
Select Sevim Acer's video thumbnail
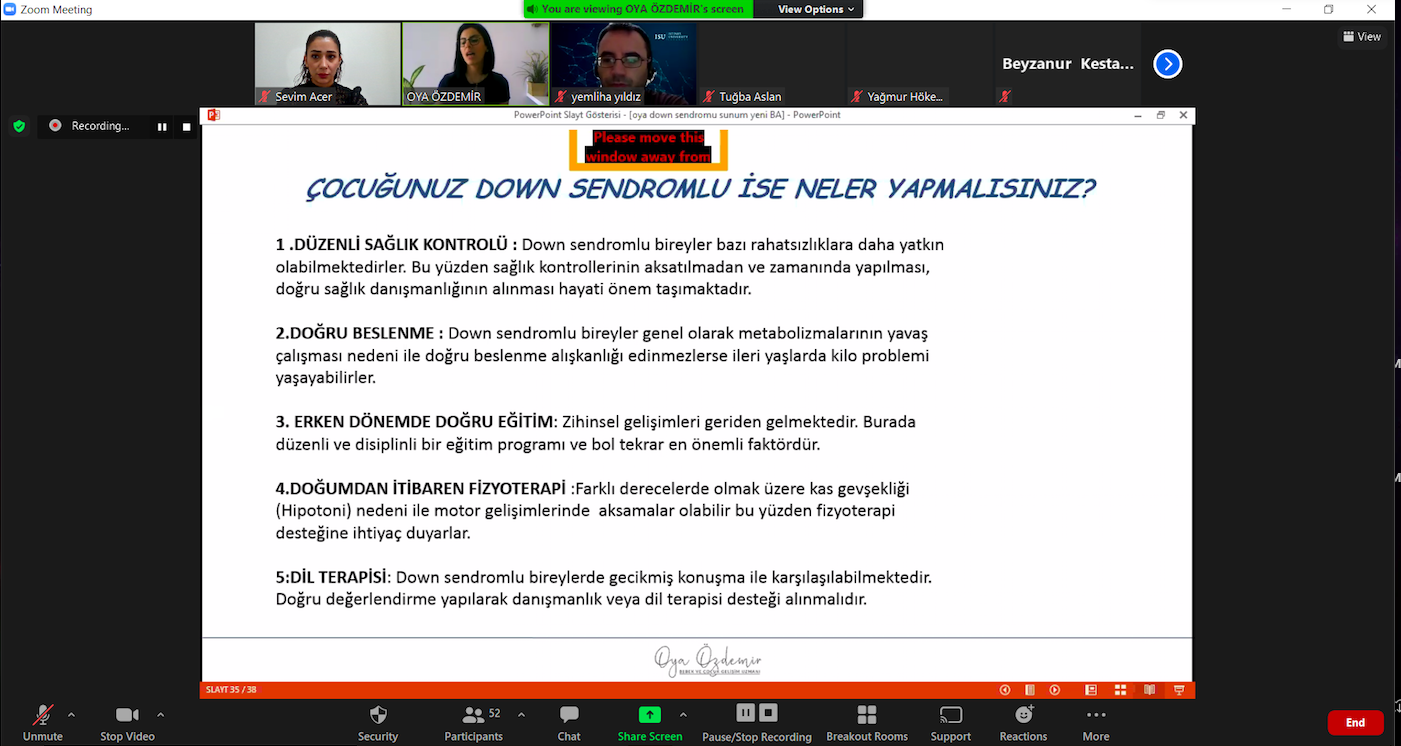click(327, 64)
